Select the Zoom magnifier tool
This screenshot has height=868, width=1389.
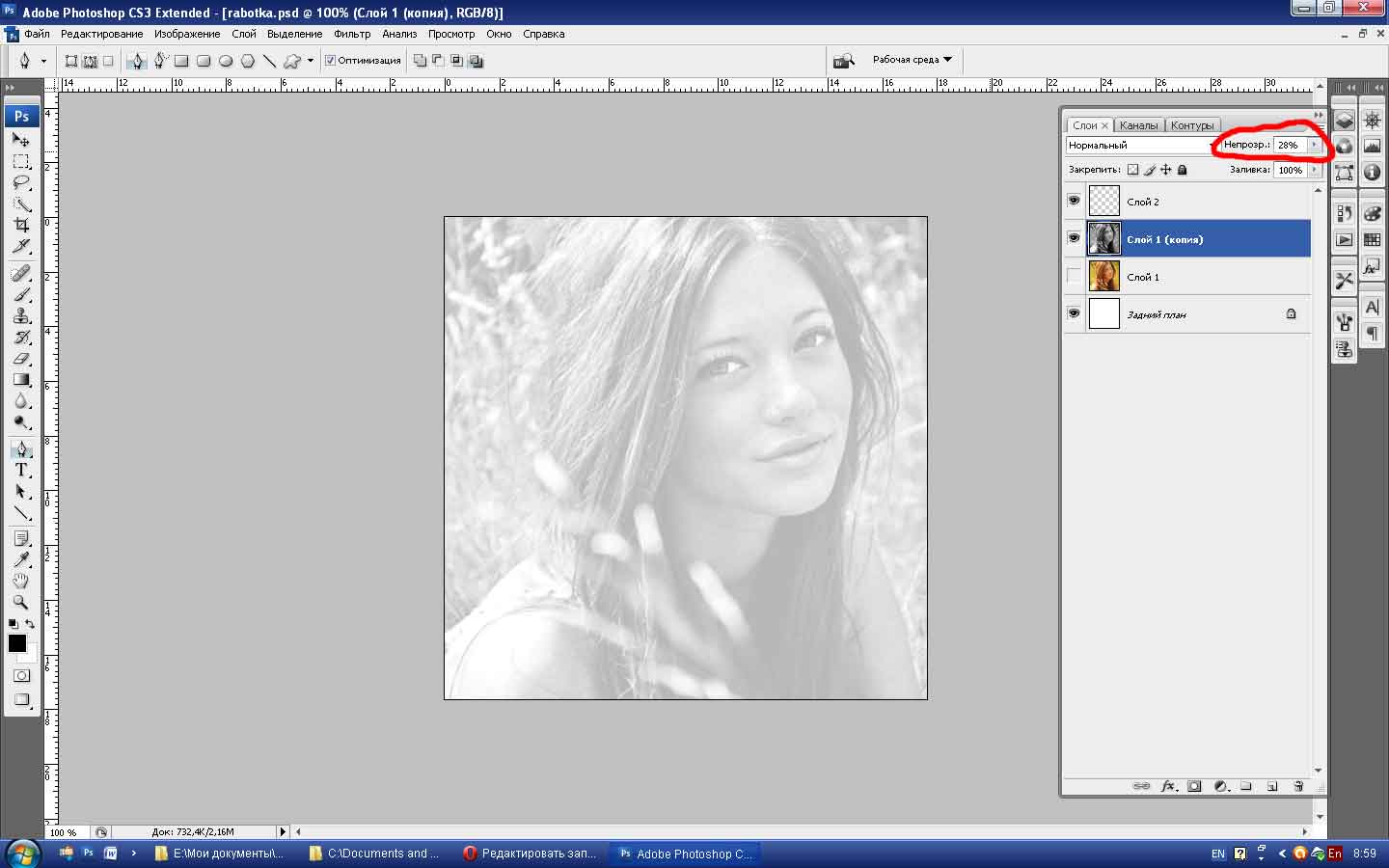(x=21, y=602)
